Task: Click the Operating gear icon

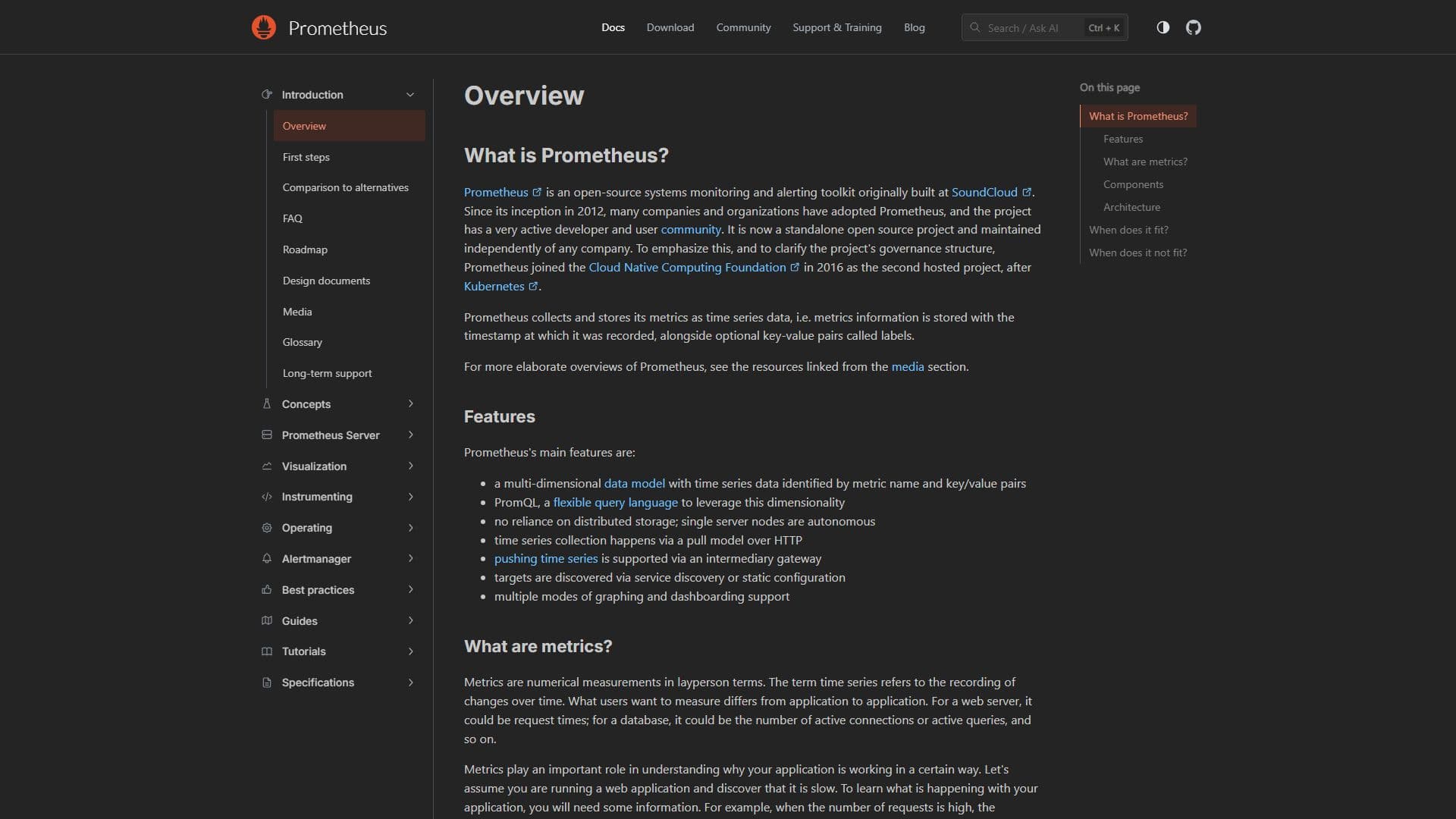Action: click(267, 528)
